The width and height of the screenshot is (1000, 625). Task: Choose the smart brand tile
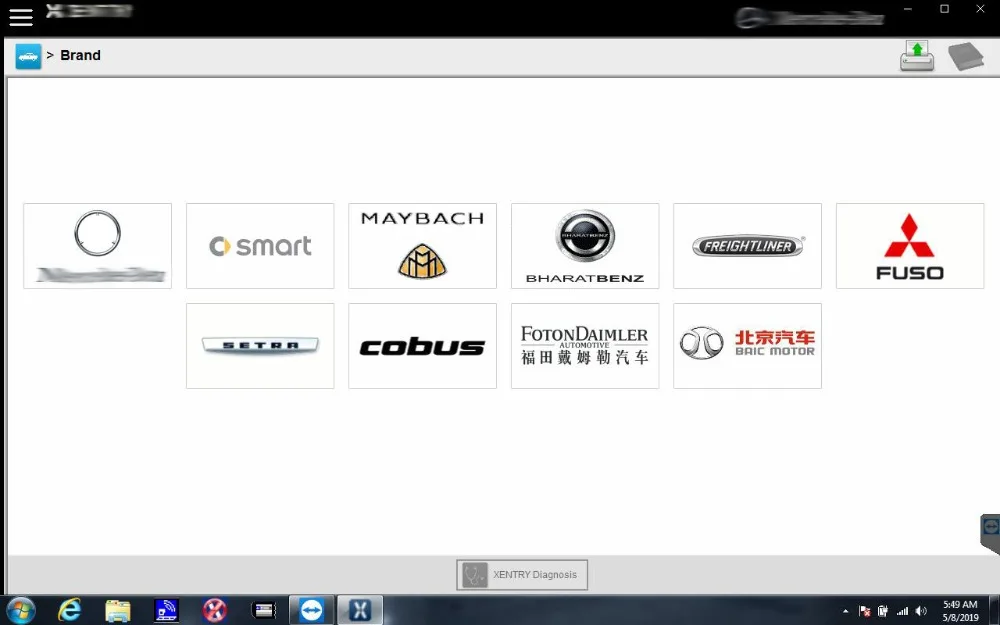[260, 246]
